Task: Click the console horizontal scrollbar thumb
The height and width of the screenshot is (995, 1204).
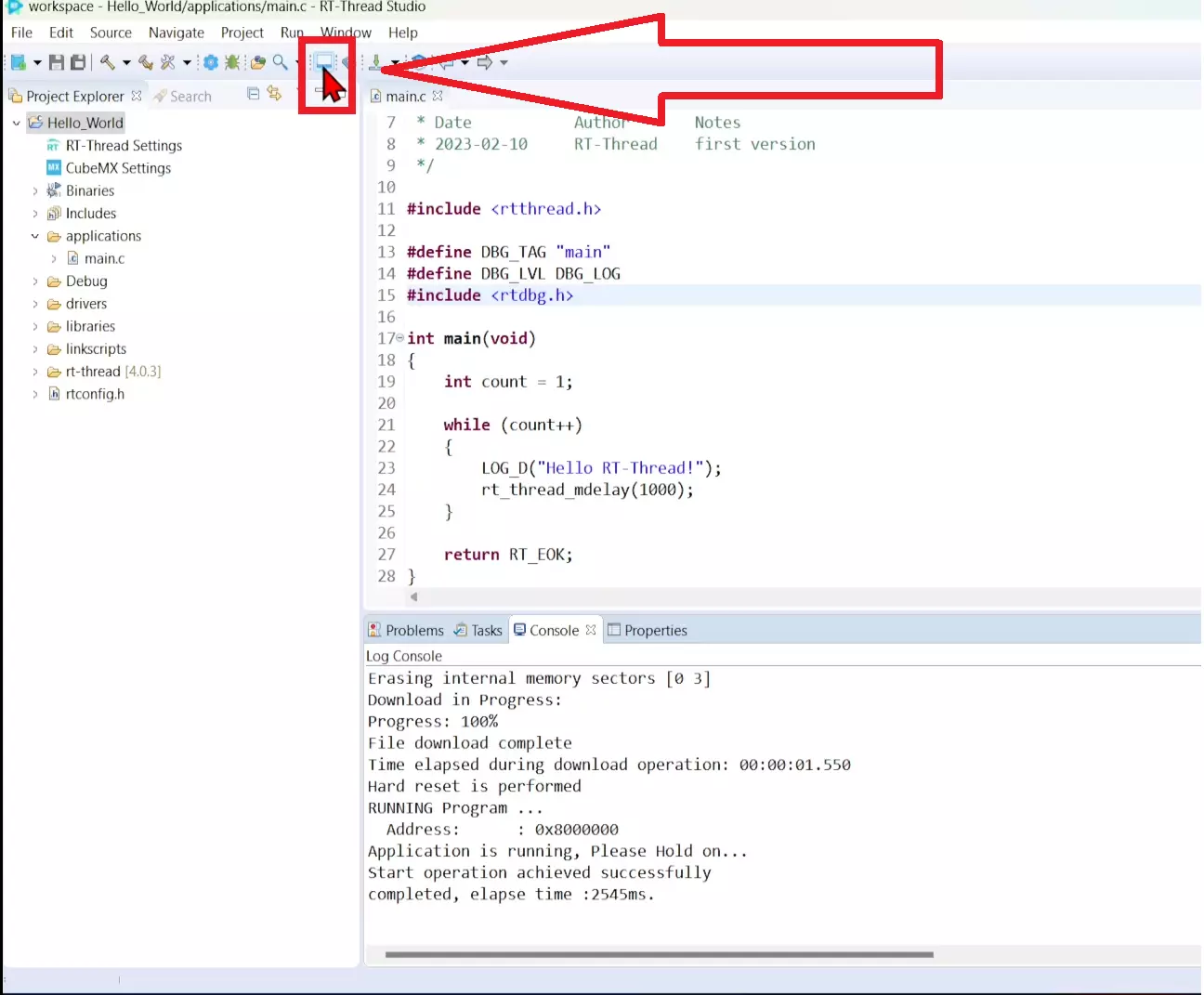Action: pos(659,954)
